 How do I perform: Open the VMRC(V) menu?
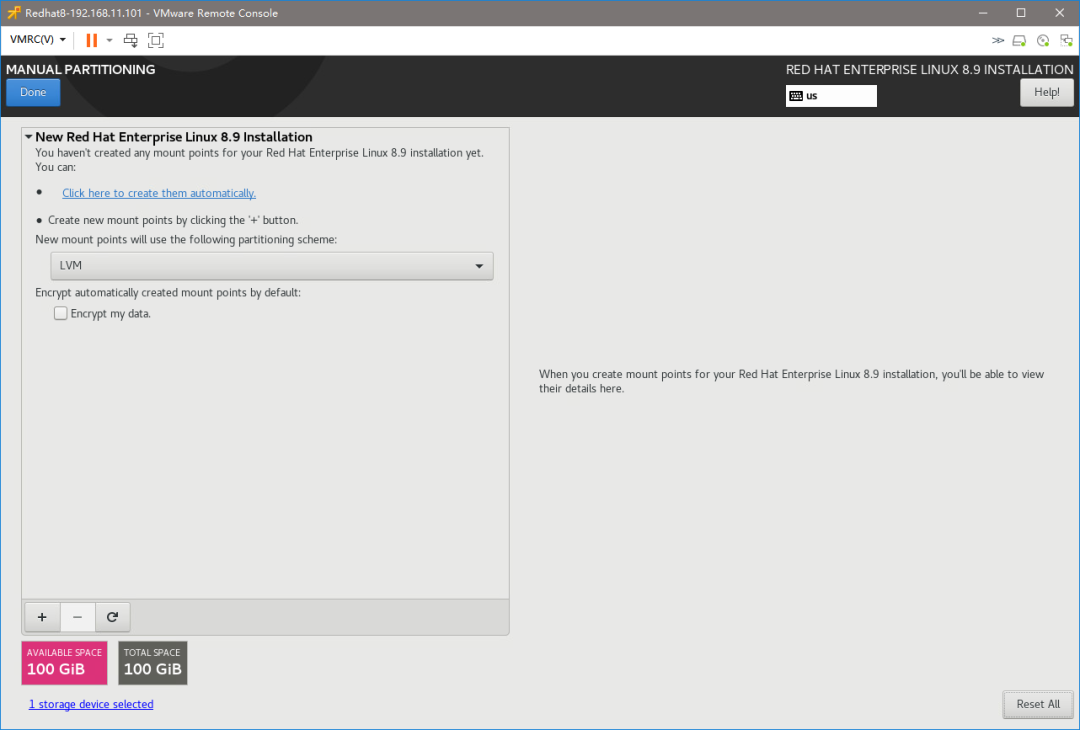(x=38, y=39)
